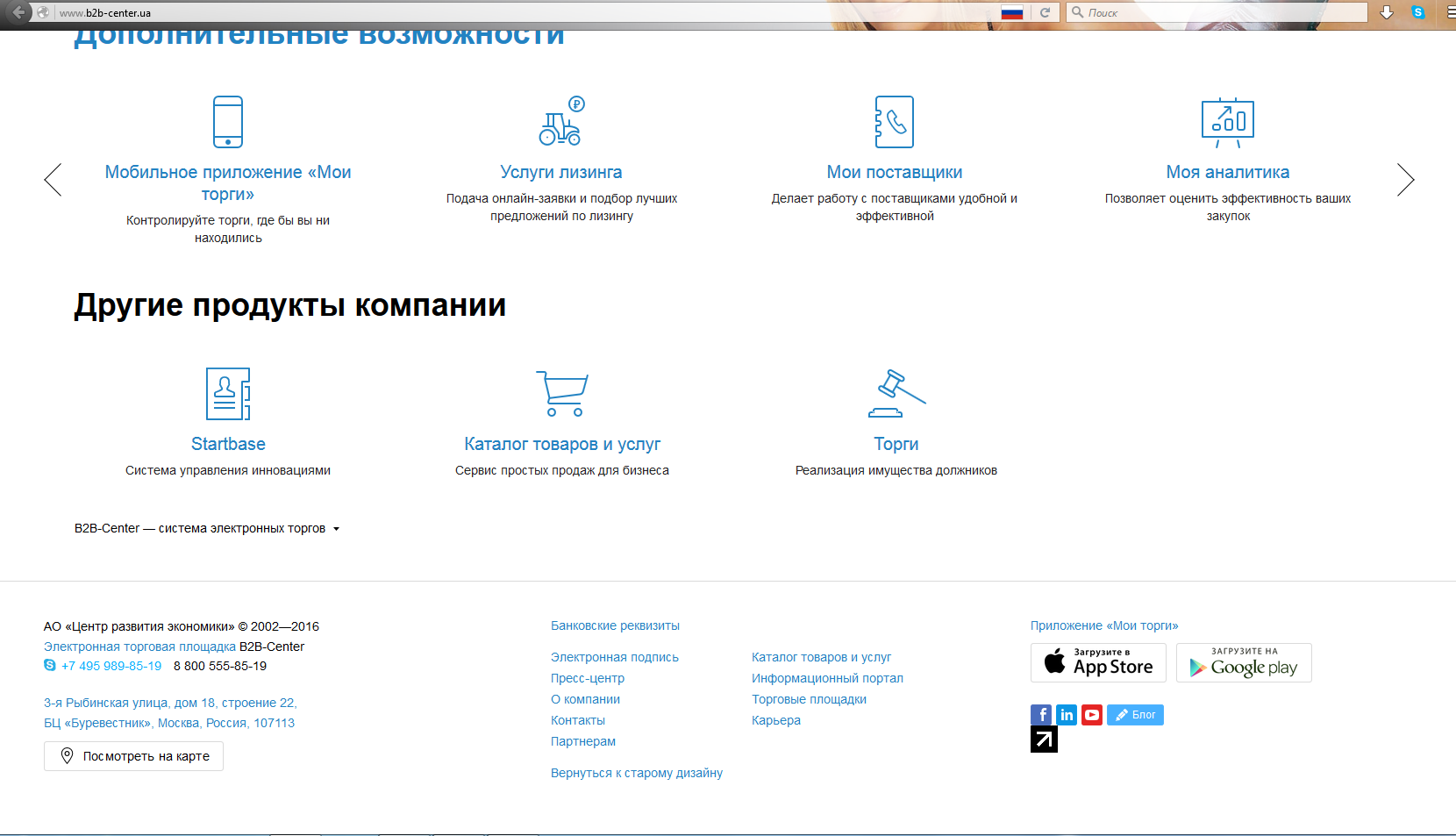Click the auction gavel icon for Торги
The height and width of the screenshot is (836, 1456).
pyautogui.click(x=896, y=393)
